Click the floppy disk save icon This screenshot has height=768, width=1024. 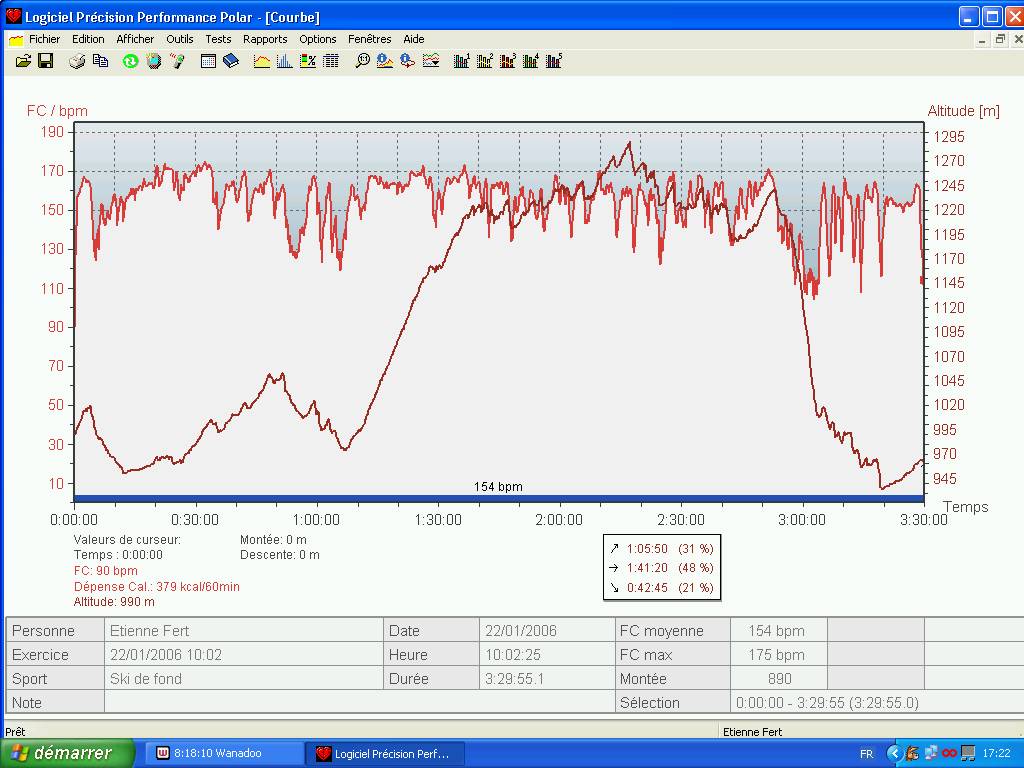click(45, 61)
